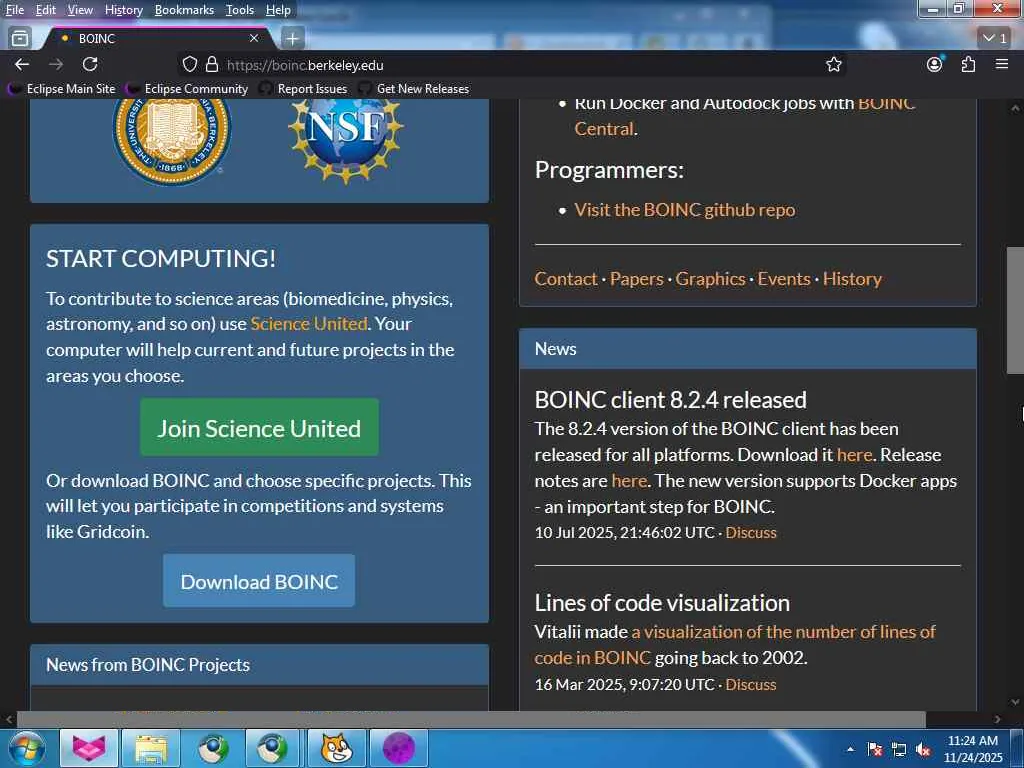Open Eclipse Community bookmark
The image size is (1024, 768).
click(187, 89)
